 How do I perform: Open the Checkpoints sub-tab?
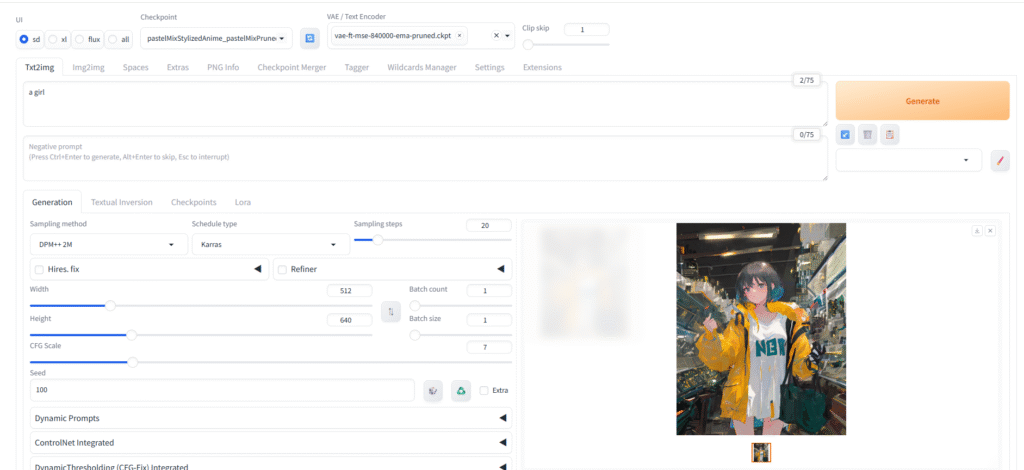tap(194, 202)
